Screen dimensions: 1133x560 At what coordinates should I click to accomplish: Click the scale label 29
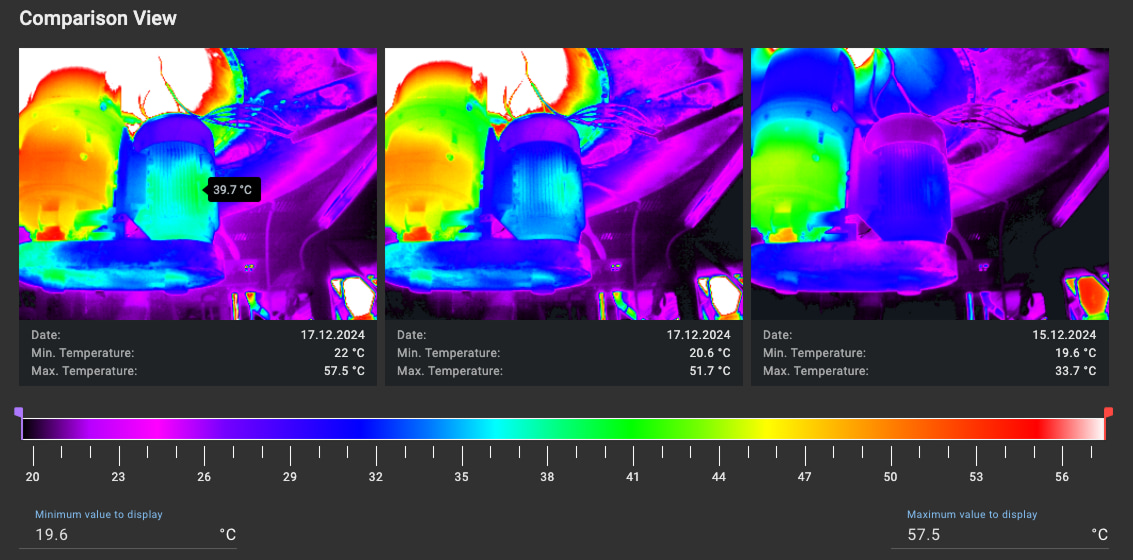coord(290,478)
